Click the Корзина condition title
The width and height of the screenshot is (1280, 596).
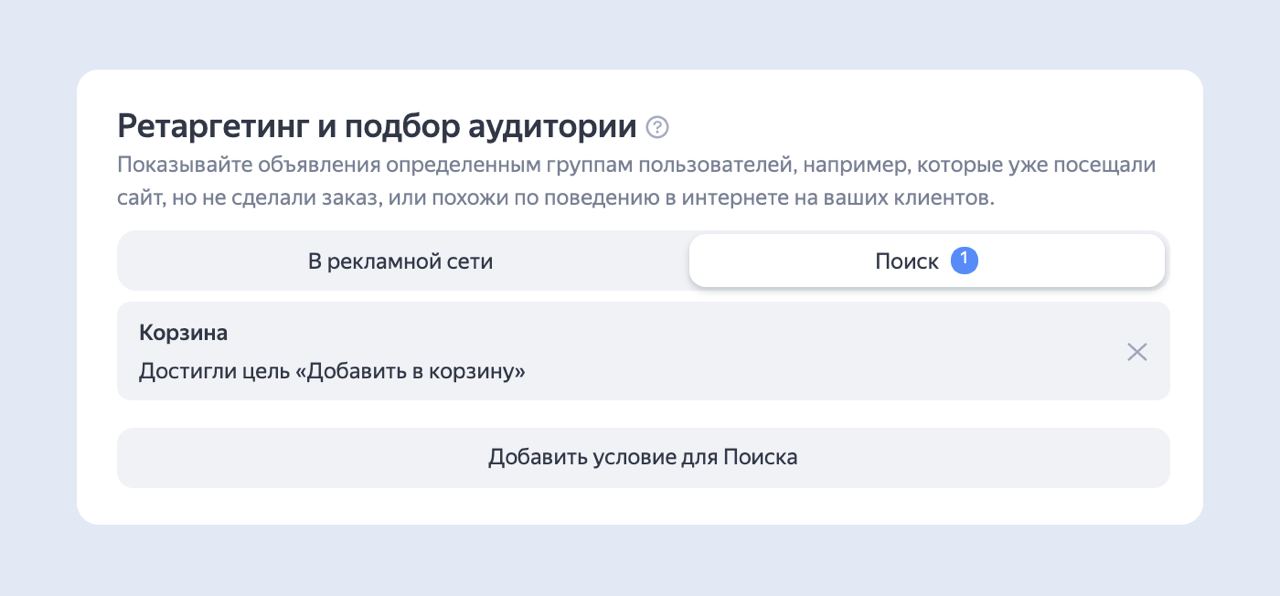(x=183, y=333)
